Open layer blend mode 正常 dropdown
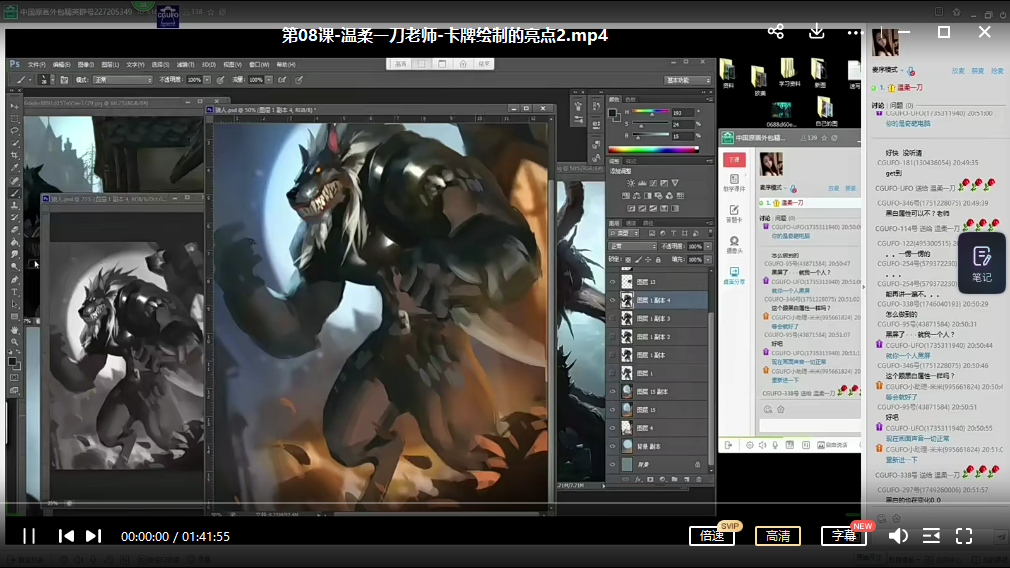 633,246
